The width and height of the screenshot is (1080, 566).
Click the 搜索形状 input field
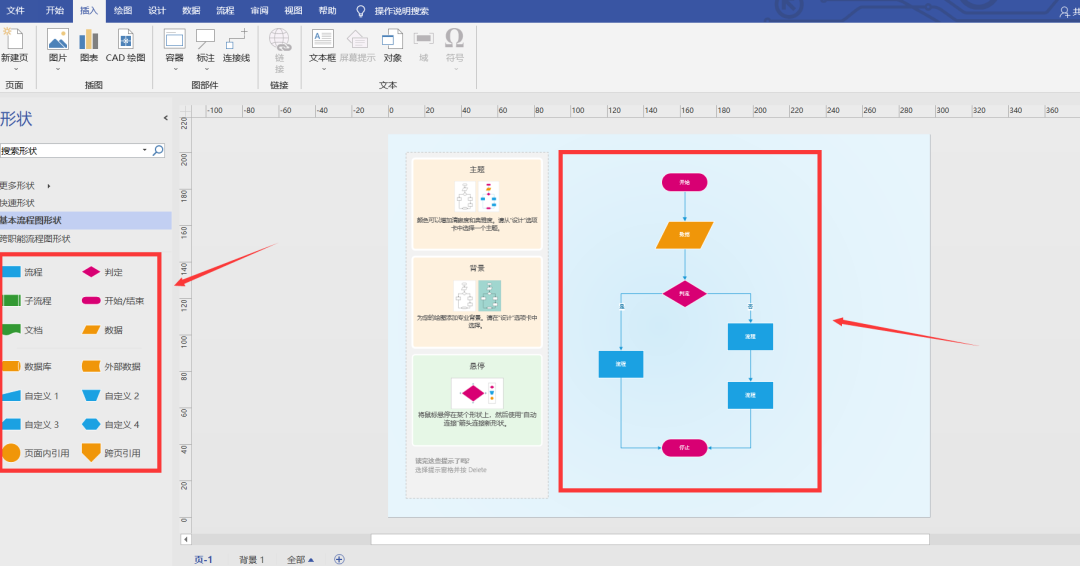tap(68, 151)
